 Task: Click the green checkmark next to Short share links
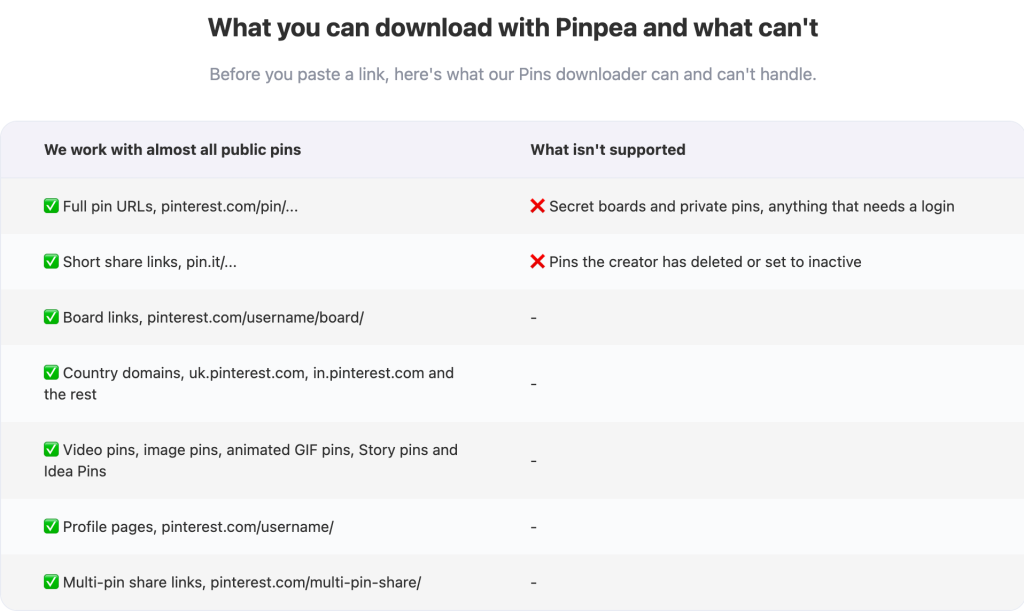tap(51, 262)
